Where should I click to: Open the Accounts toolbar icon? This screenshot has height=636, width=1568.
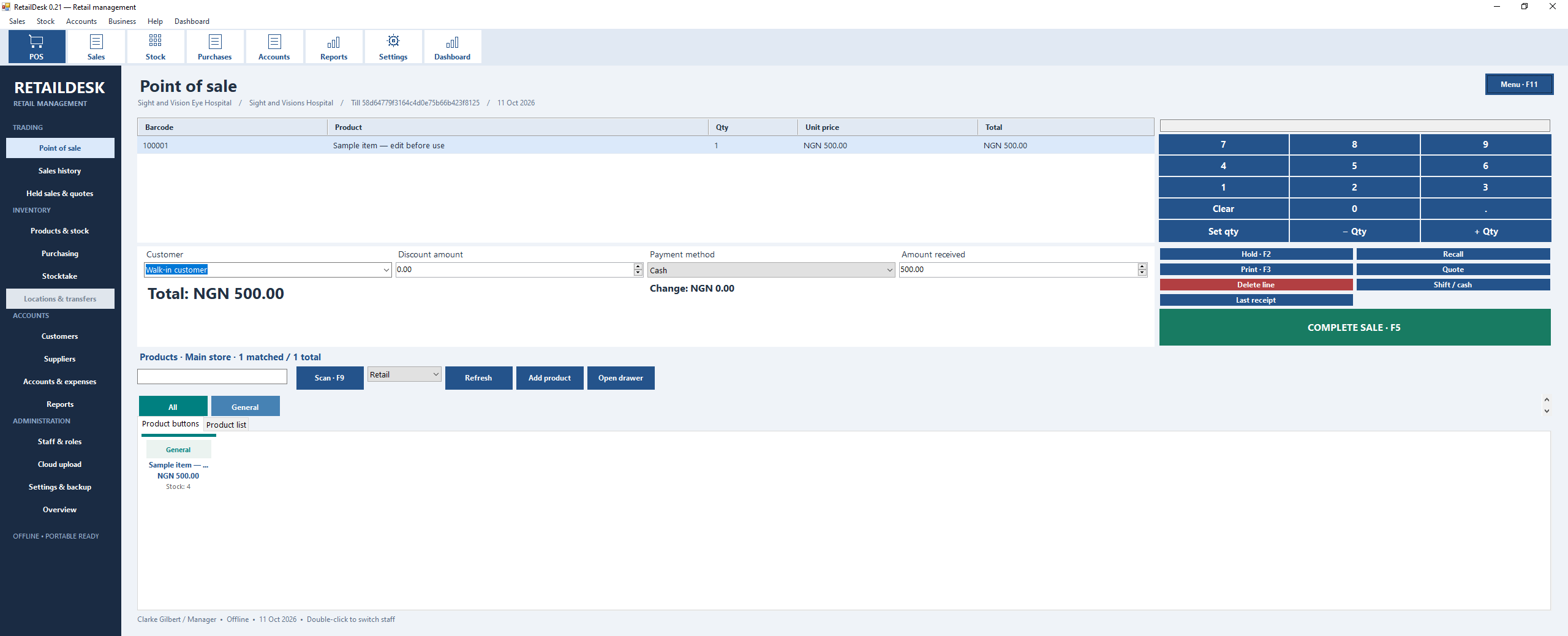click(274, 47)
